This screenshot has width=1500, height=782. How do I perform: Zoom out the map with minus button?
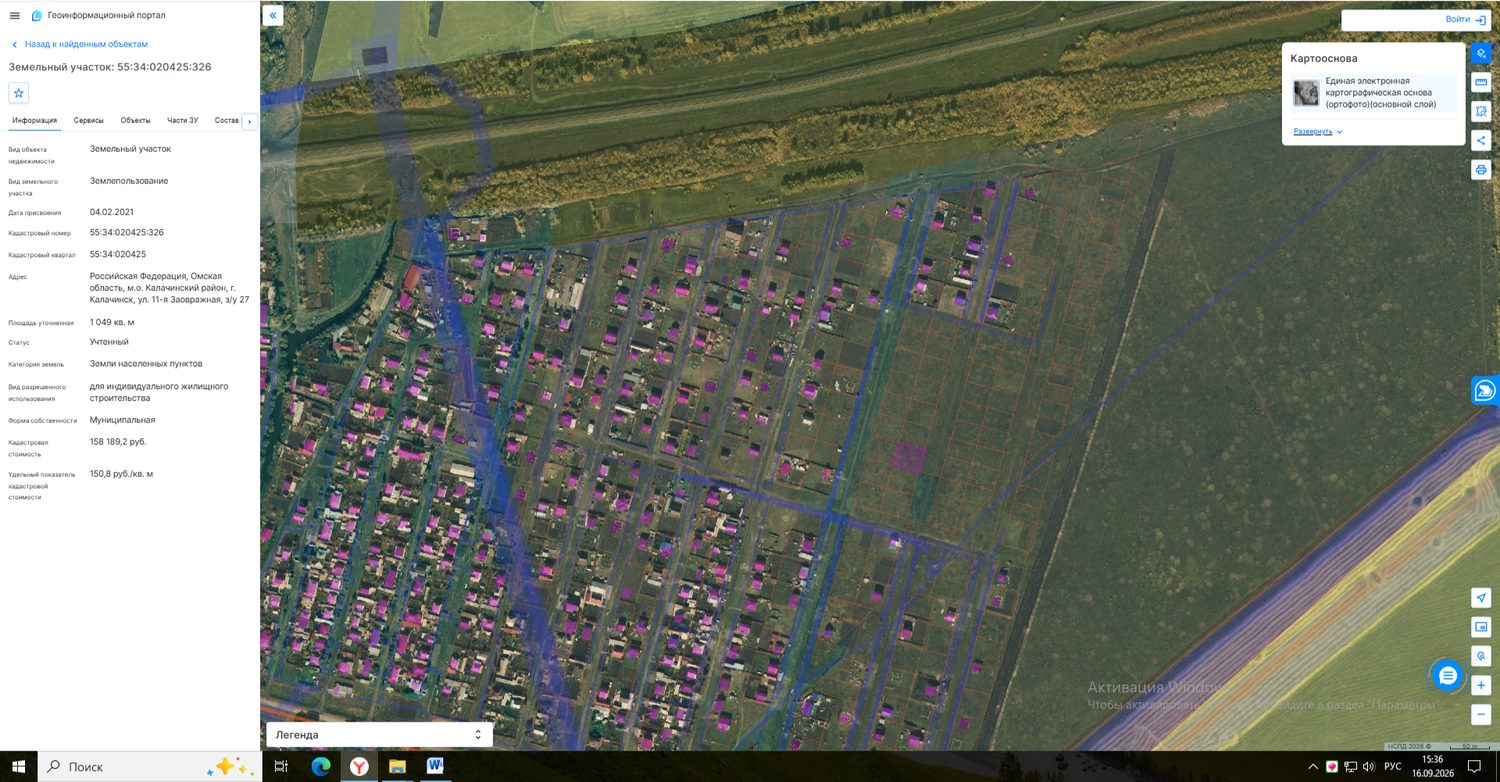[x=1481, y=715]
